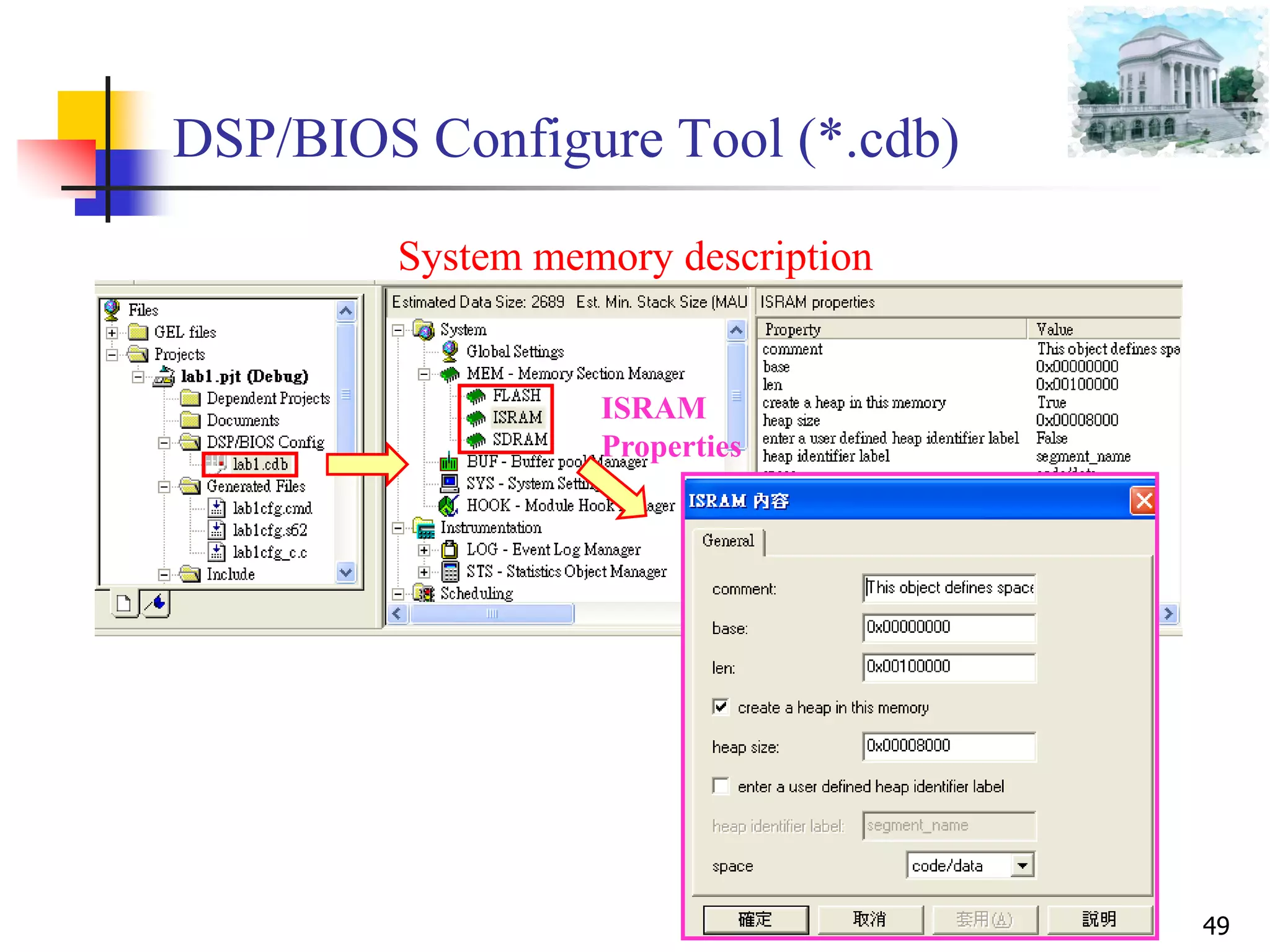Image resolution: width=1270 pixels, height=952 pixels.
Task: Click the lab1cfg.s62 file icon
Action: (216, 530)
